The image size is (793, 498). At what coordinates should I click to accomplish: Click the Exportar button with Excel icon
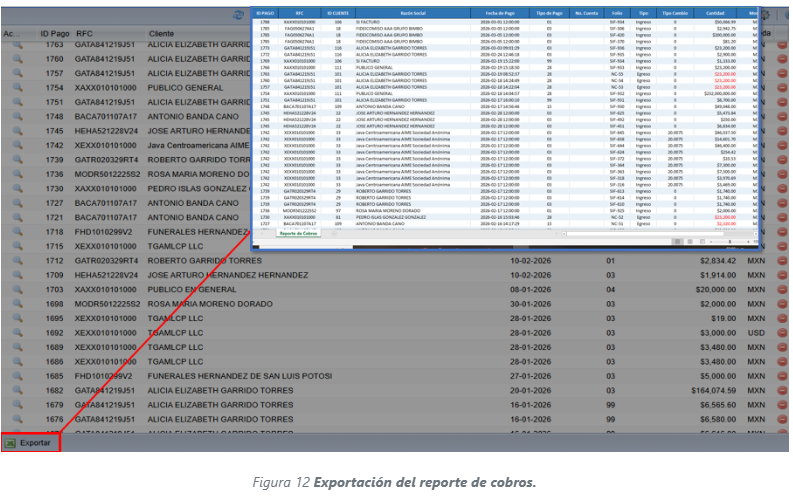(x=29, y=442)
